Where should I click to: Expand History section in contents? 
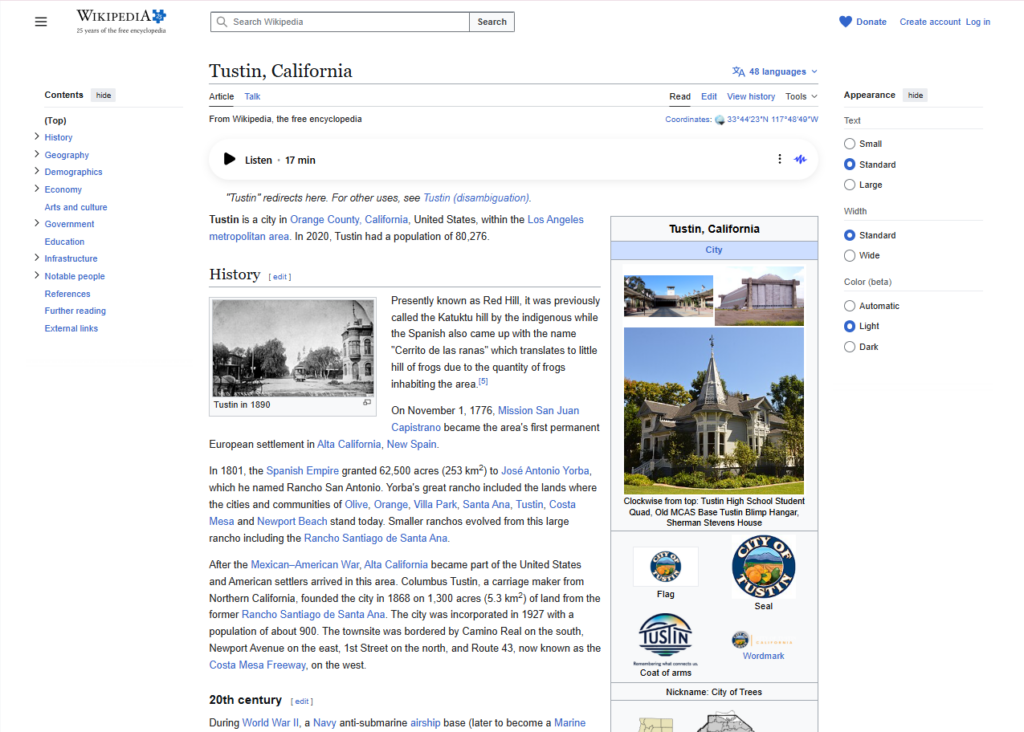pos(37,136)
